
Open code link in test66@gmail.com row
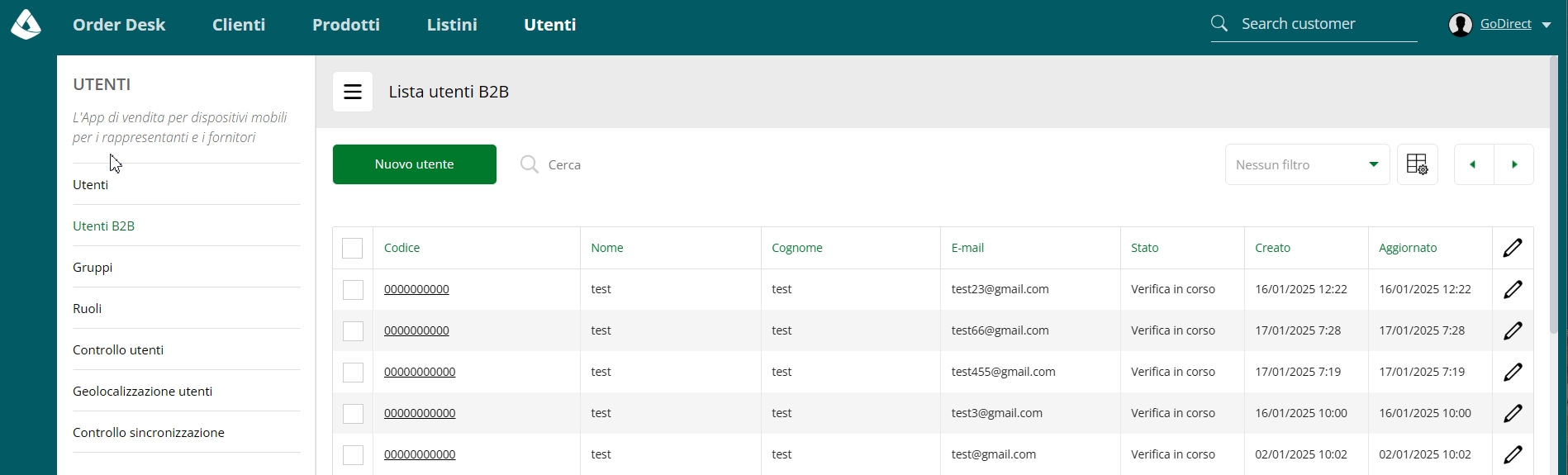coord(416,330)
